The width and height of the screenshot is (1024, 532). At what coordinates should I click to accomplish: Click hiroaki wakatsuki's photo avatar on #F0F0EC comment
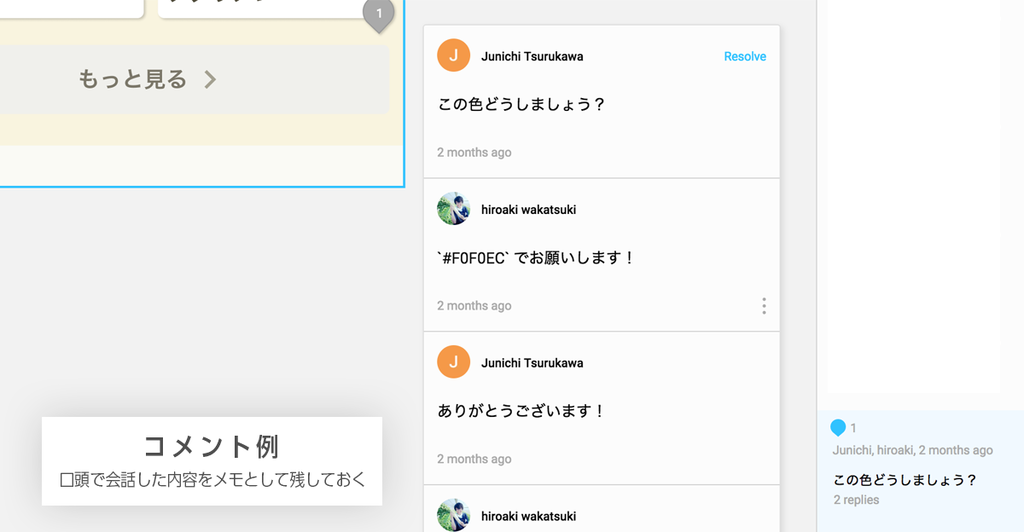tap(453, 209)
